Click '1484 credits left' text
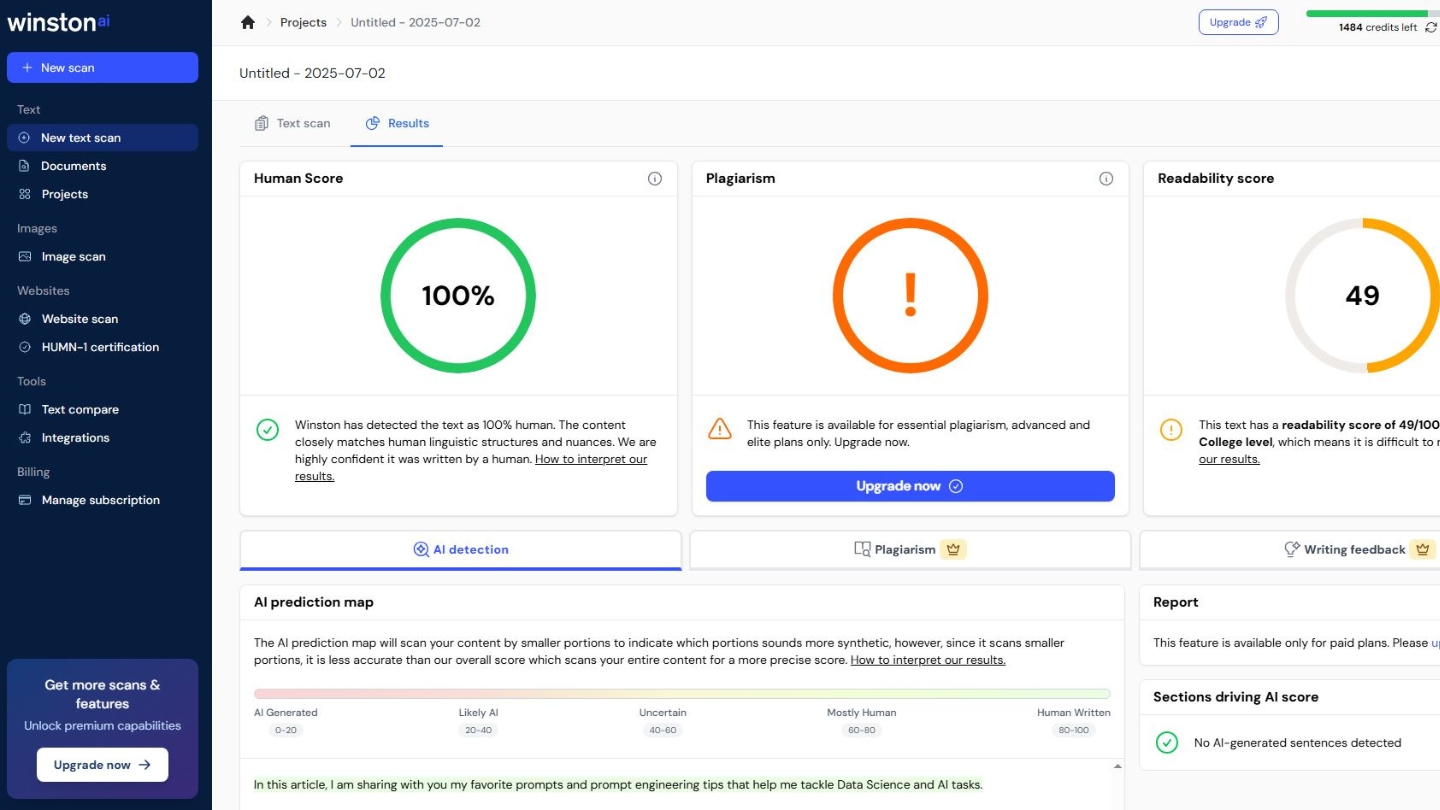This screenshot has width=1440, height=810. coord(1378,28)
